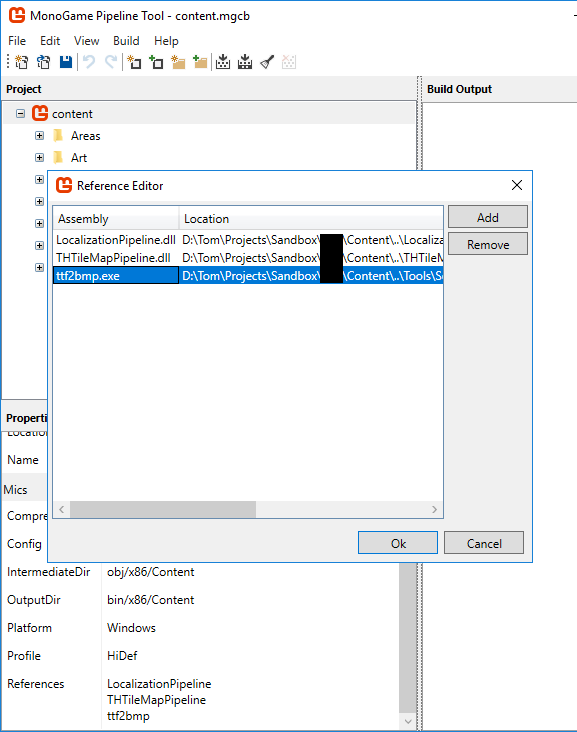577x732 pixels.
Task: Click the MonoGame logo in the main title bar
Action: [x=17, y=15]
